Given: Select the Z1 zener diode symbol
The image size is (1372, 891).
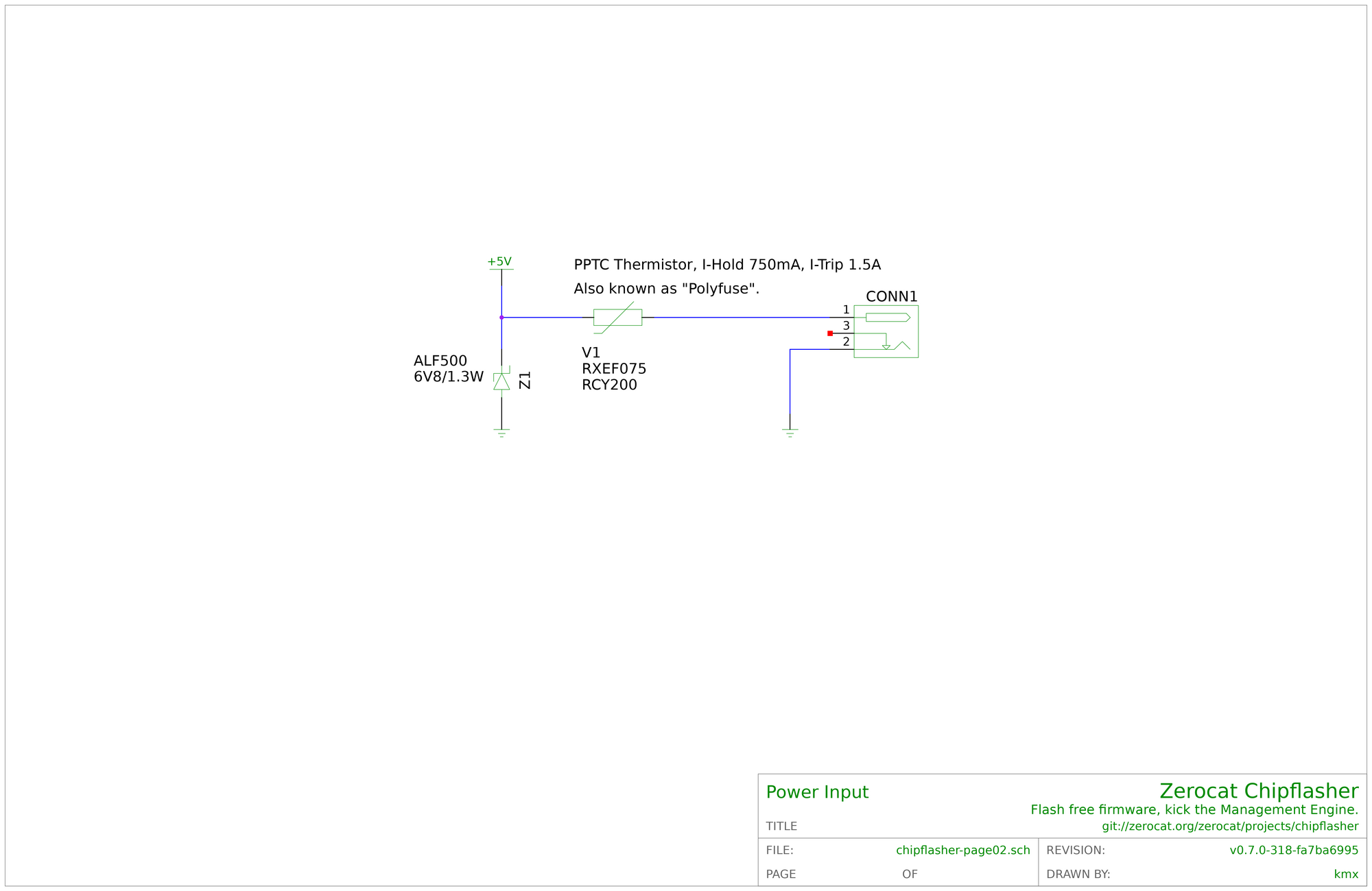Looking at the screenshot, I should 501,380.
